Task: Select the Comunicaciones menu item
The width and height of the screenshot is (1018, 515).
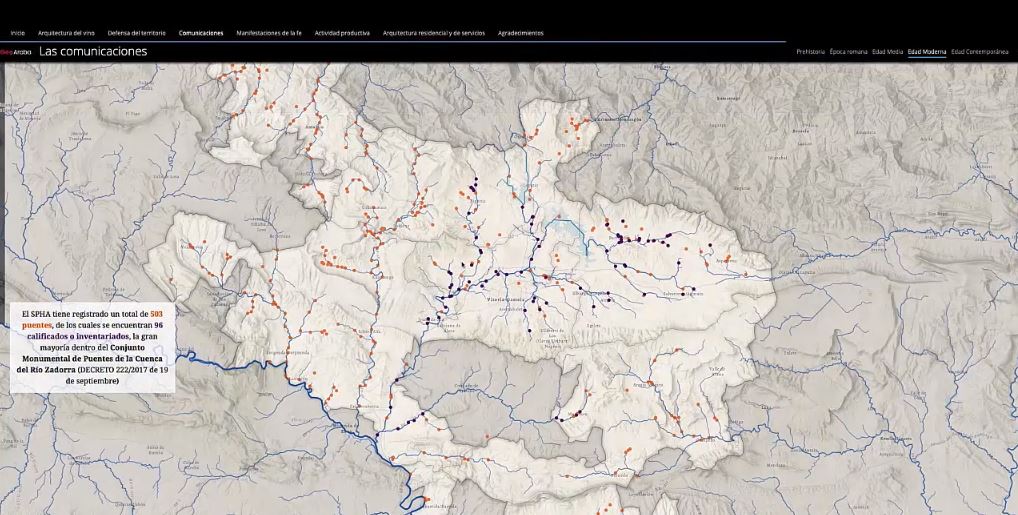Action: pos(201,33)
